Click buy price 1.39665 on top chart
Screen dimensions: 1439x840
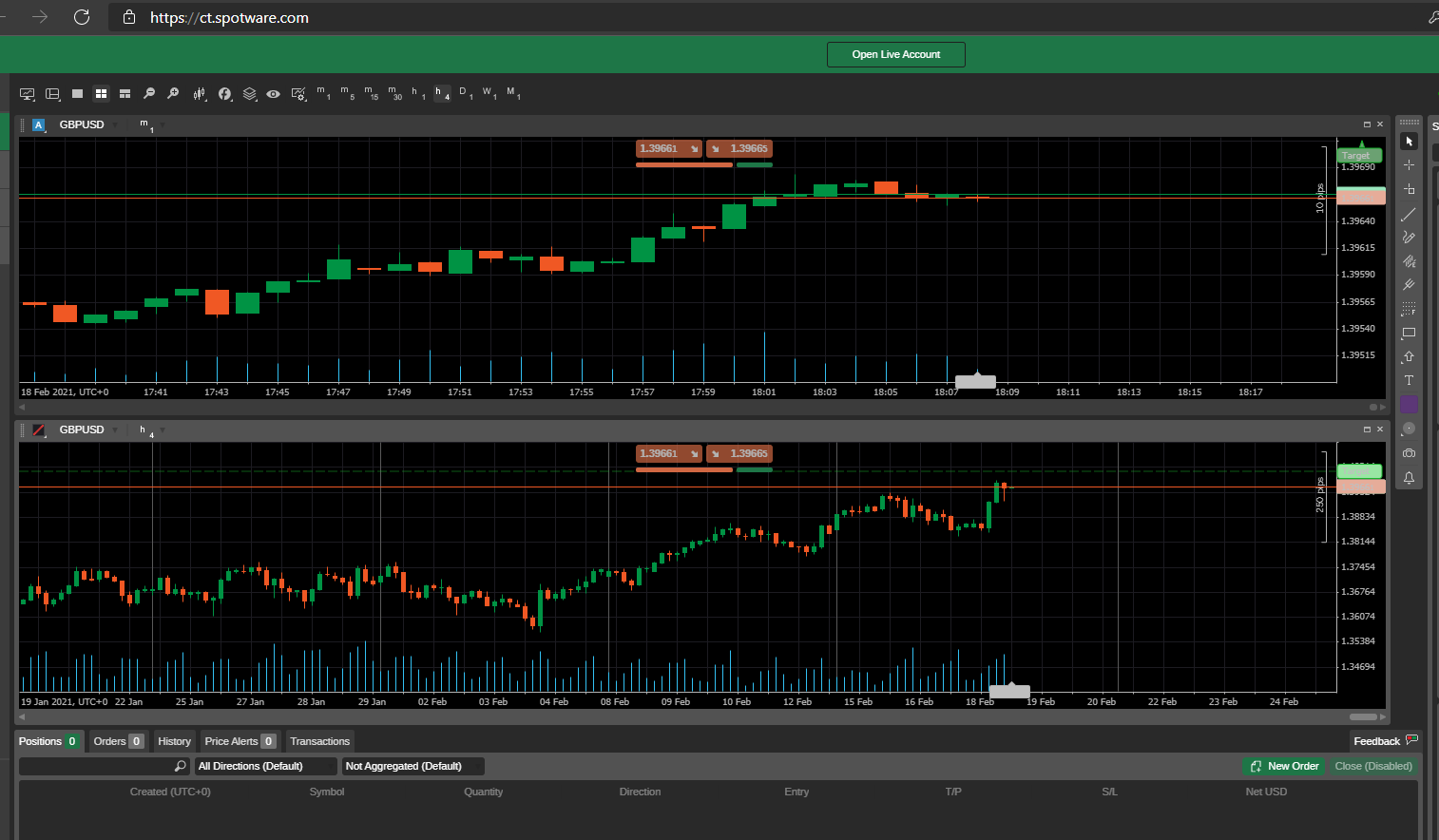pos(739,148)
